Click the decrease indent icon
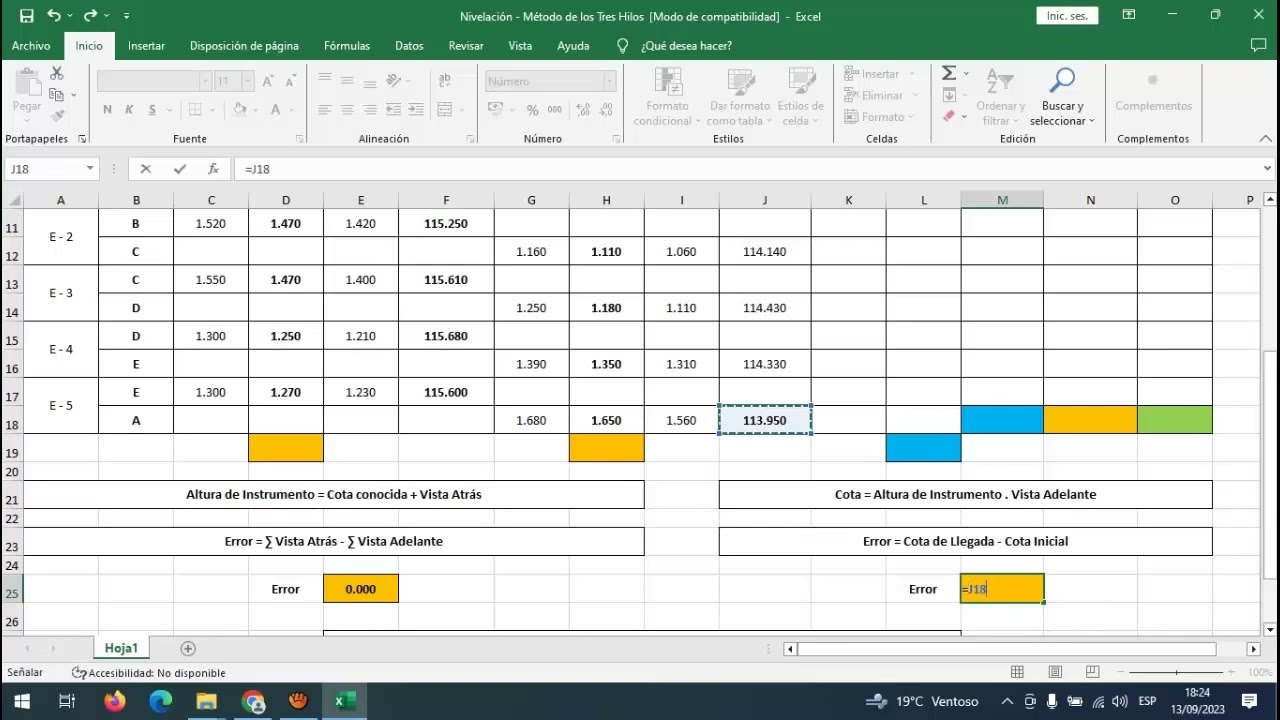 [394, 109]
